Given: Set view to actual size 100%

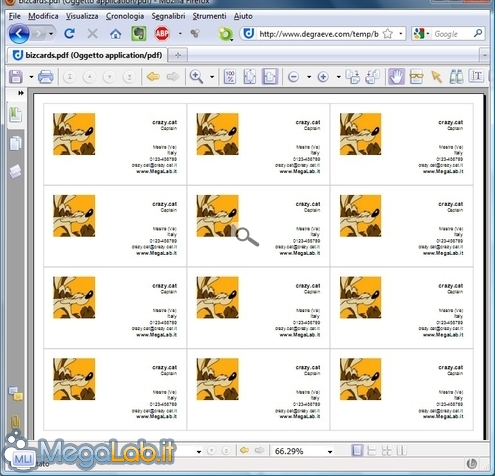Looking at the screenshot, I should click(x=230, y=77).
